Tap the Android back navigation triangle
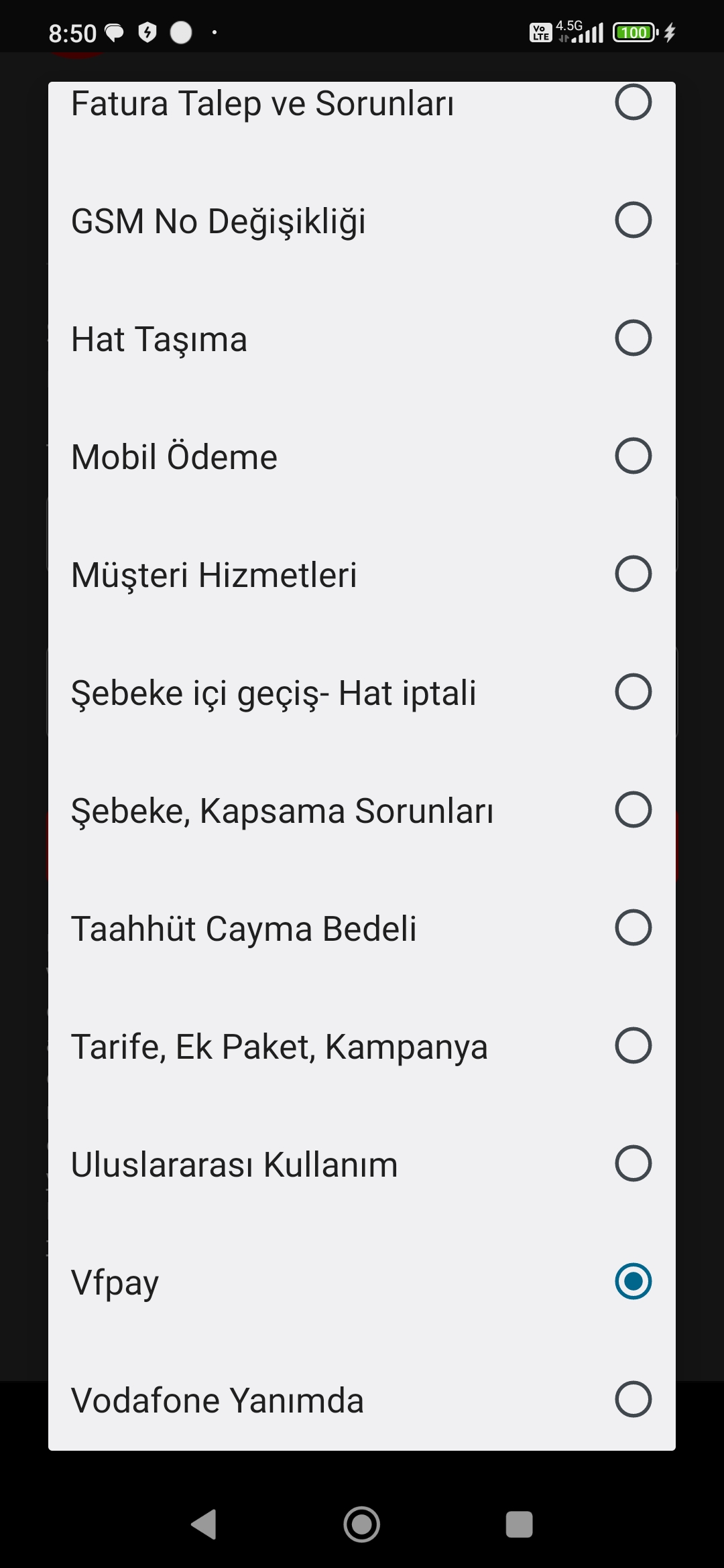Image resolution: width=724 pixels, height=1568 pixels. point(204,1524)
